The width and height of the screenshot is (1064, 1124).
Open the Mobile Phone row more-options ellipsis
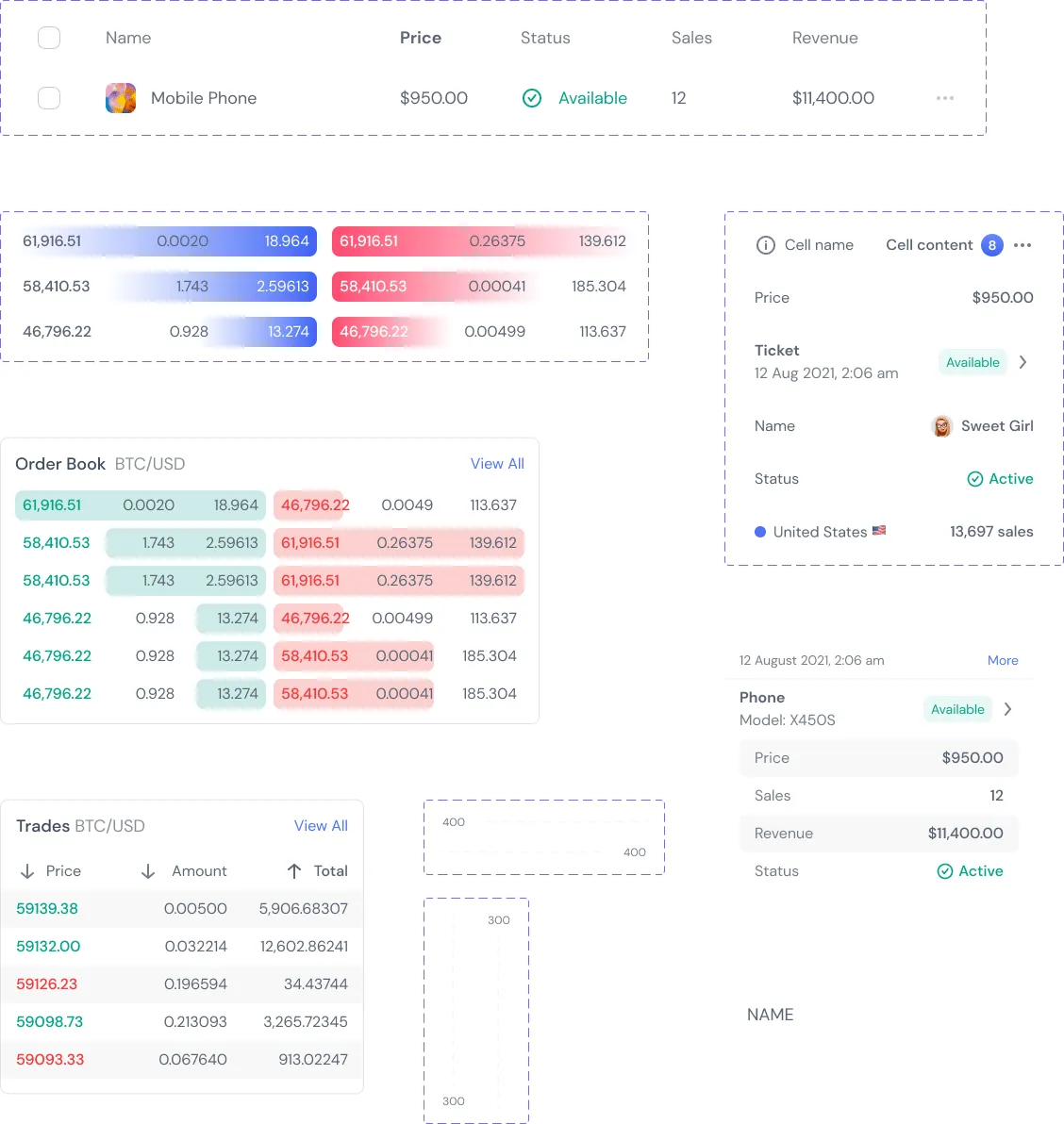tap(945, 98)
